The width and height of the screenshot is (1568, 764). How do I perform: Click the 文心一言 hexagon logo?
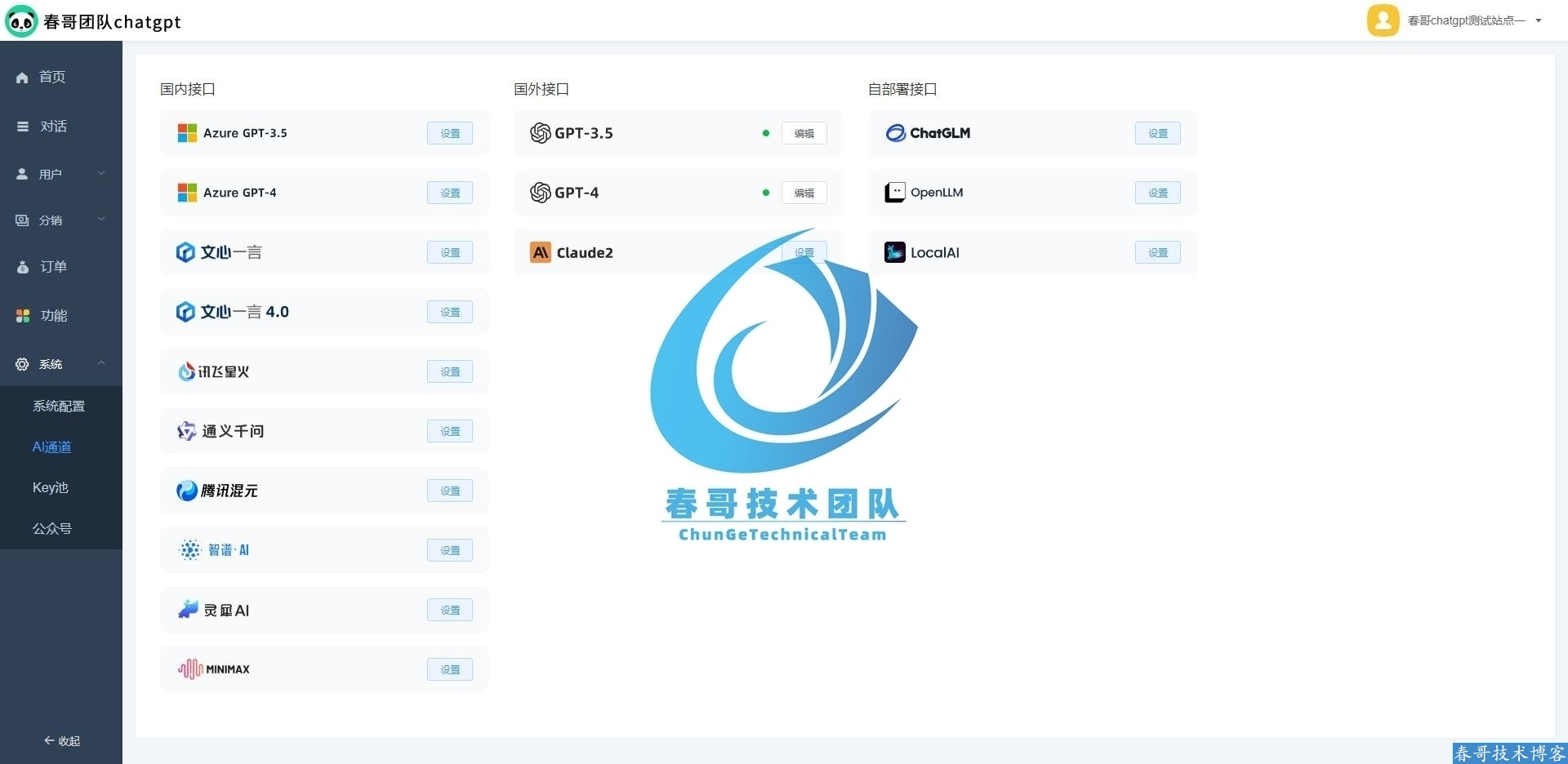pyautogui.click(x=185, y=252)
